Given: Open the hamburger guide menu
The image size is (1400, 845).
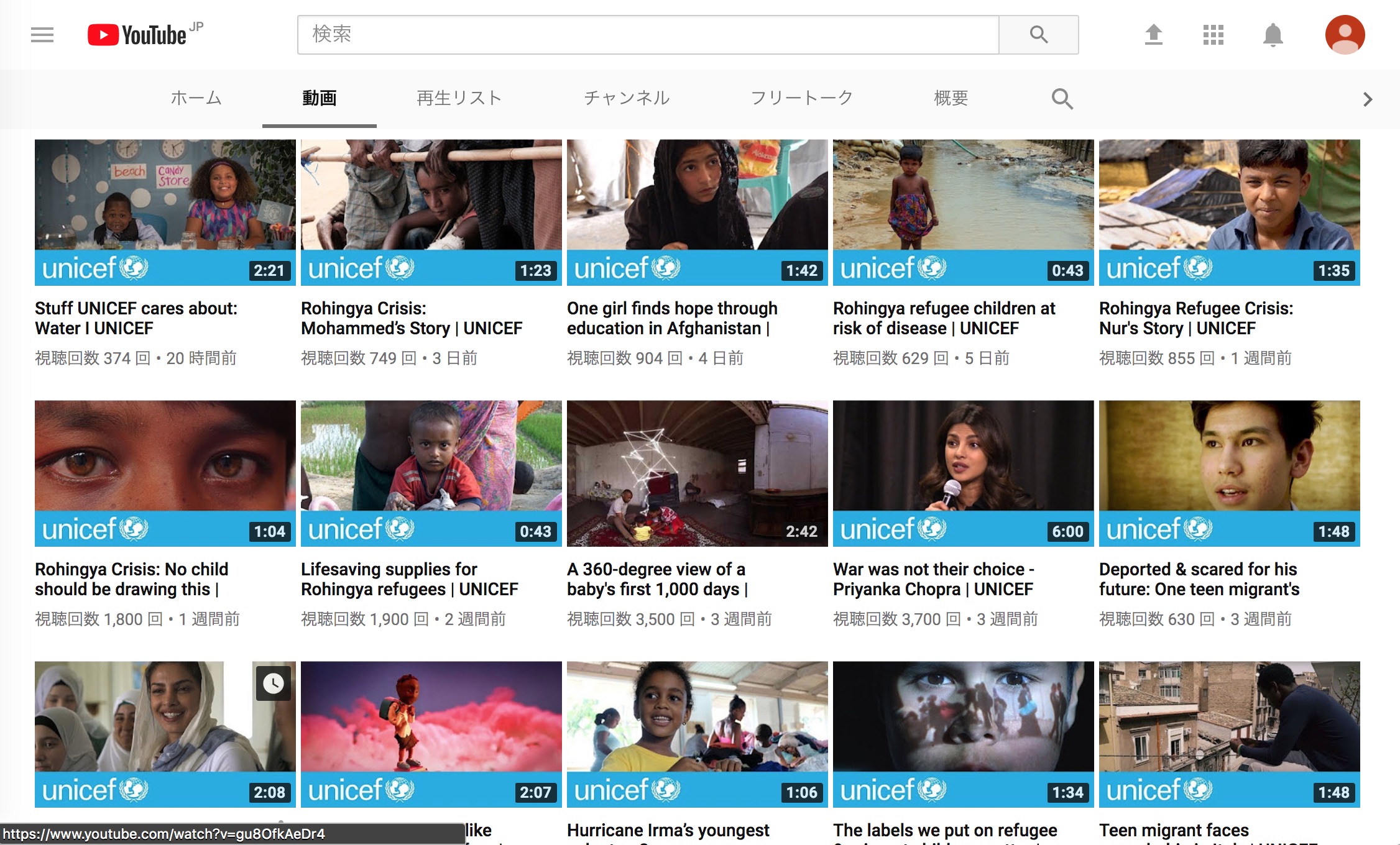Looking at the screenshot, I should 42,35.
